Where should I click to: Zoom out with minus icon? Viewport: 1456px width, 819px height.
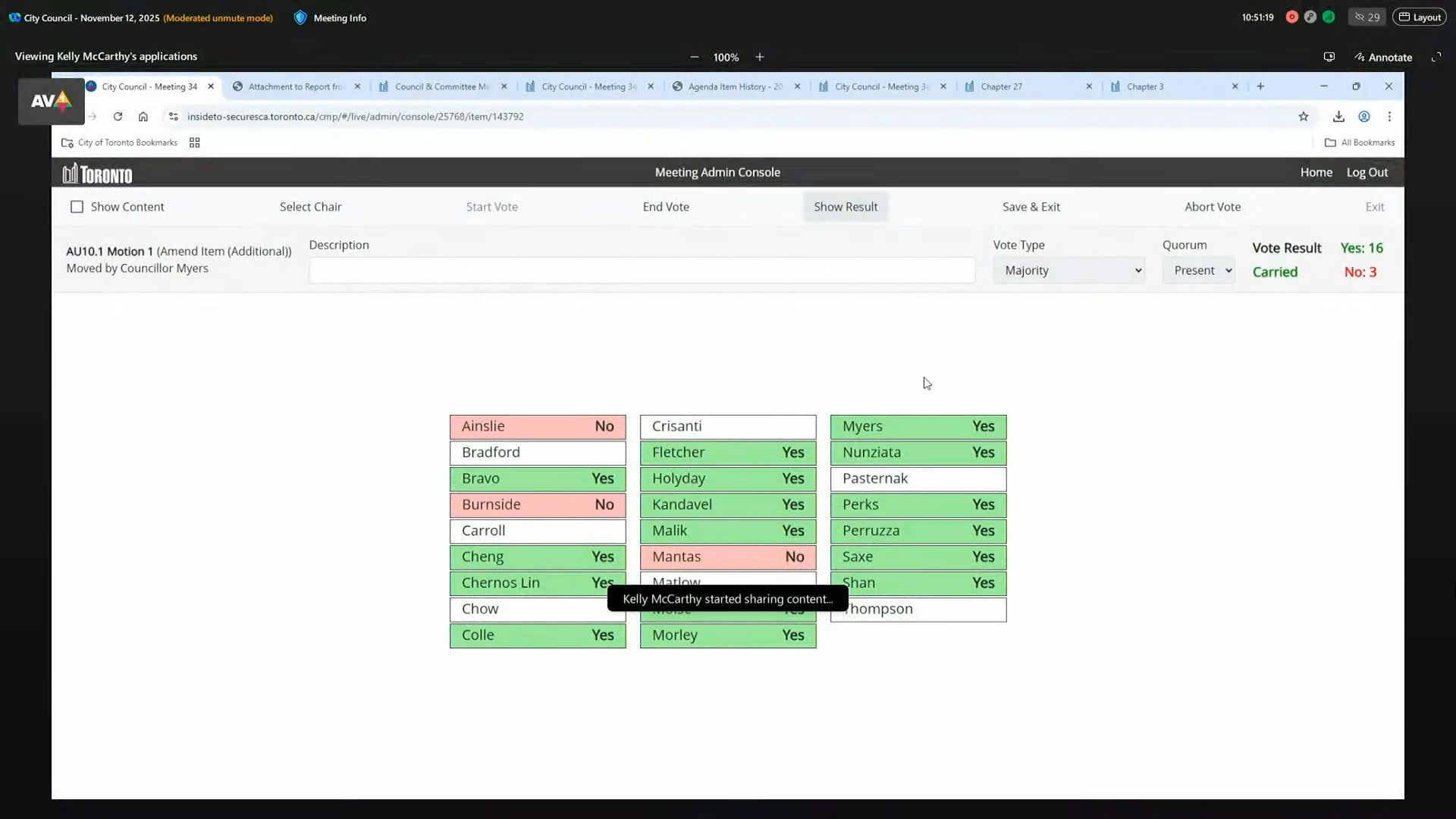click(694, 57)
